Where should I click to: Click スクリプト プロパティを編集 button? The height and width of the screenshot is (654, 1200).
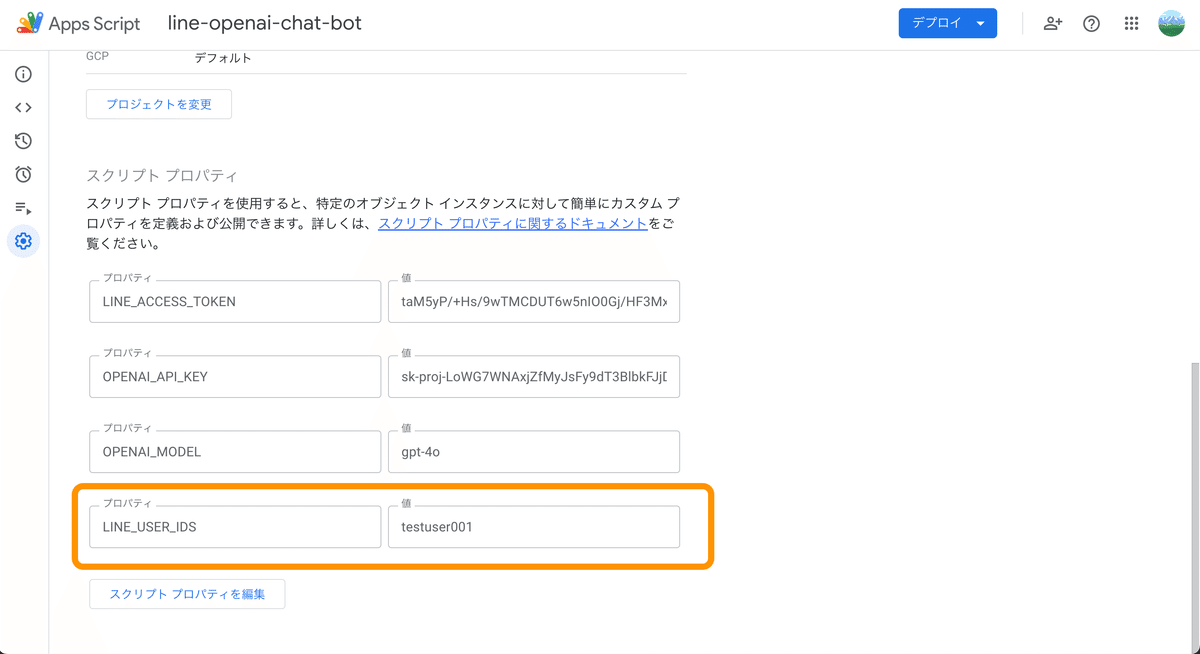point(187,593)
